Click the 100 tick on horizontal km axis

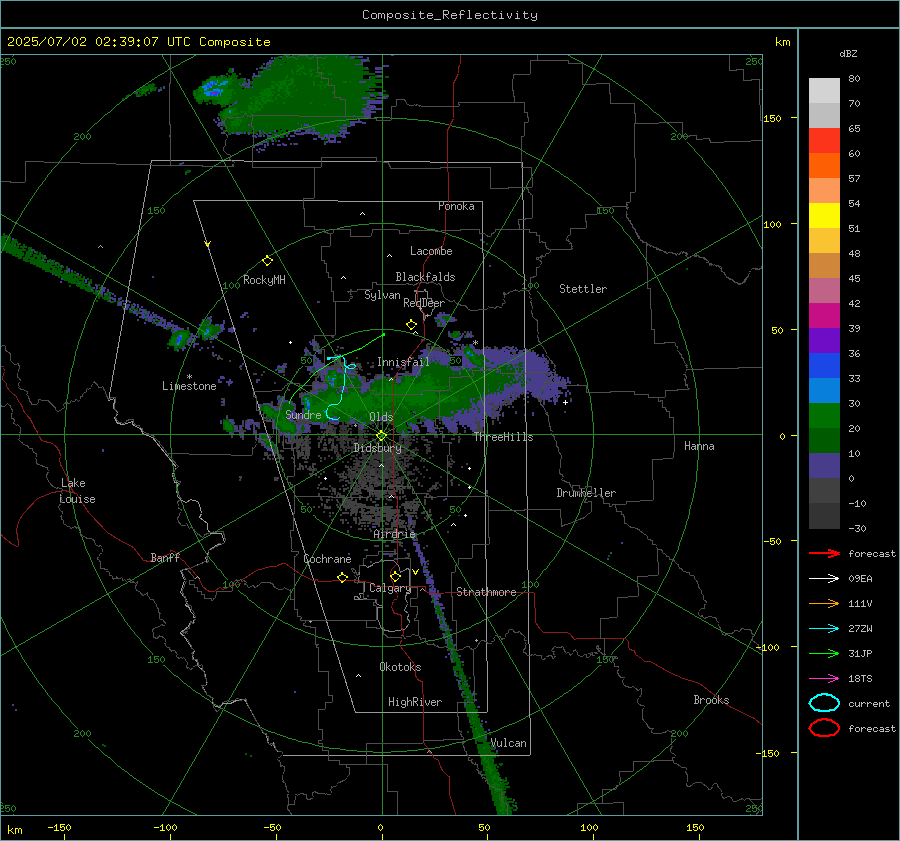589,827
